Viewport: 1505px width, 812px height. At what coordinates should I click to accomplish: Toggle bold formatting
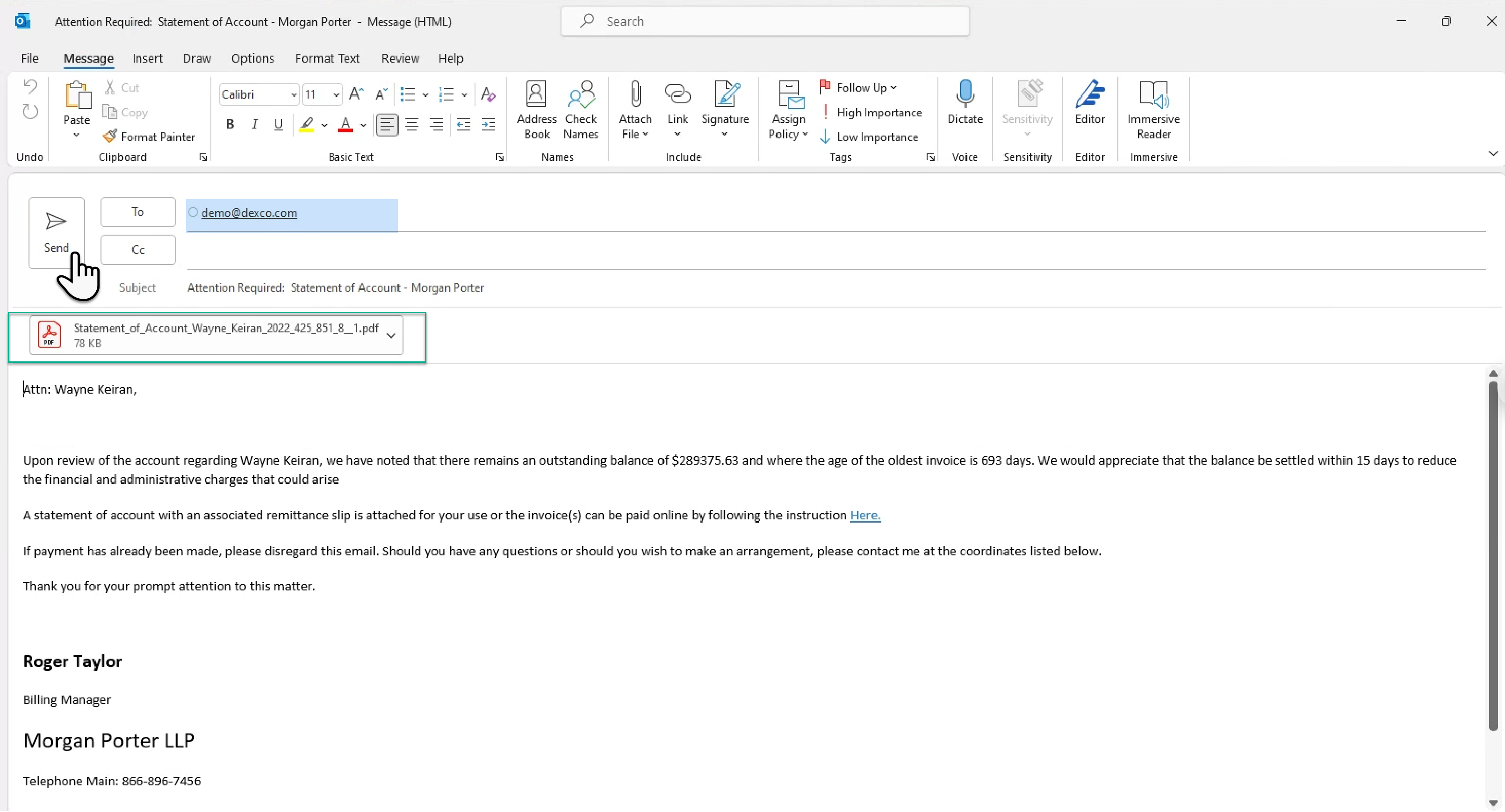(230, 124)
